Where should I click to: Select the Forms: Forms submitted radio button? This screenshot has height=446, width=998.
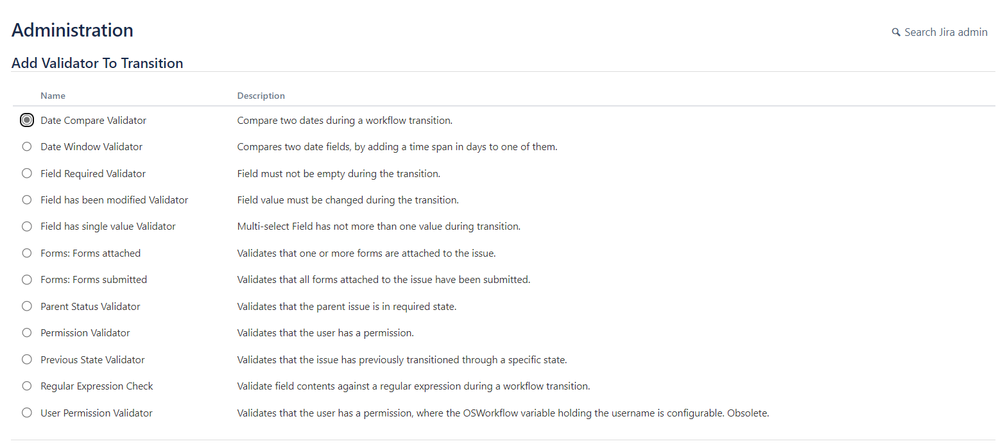pos(27,279)
